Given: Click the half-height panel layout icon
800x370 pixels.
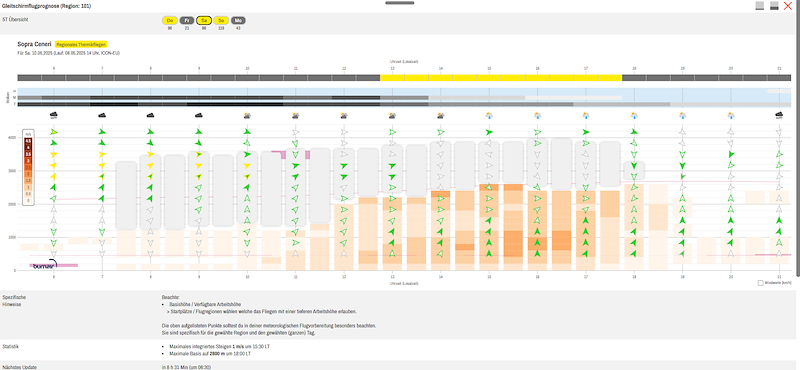Looking at the screenshot, I should click(x=774, y=6).
